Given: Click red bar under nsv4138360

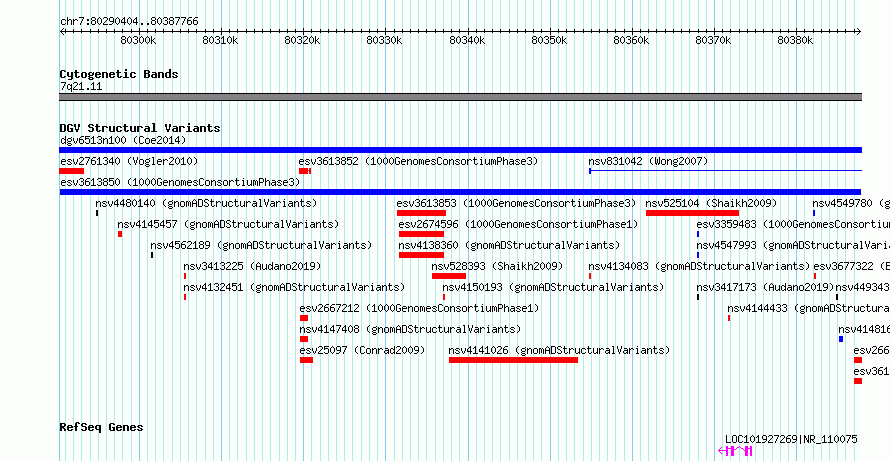Looking at the screenshot, I should [421, 255].
